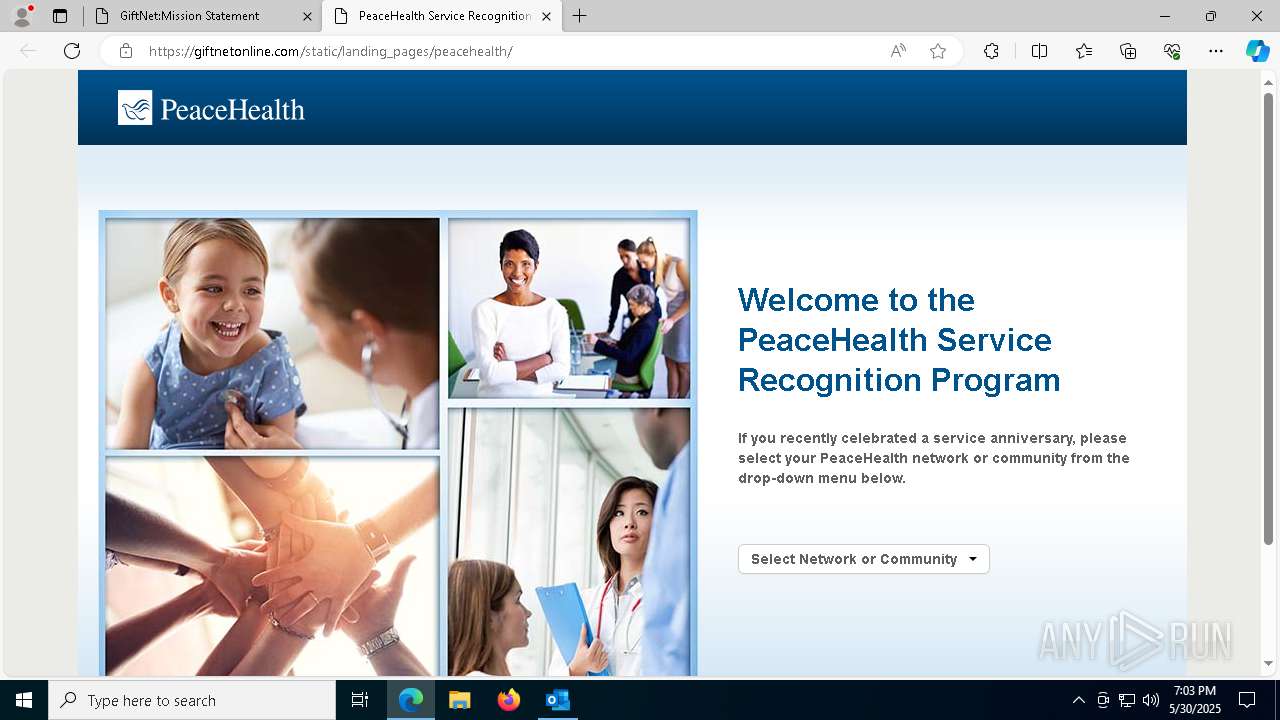Click the Welcome heading text
1280x720 pixels.
pyautogui.click(x=899, y=340)
